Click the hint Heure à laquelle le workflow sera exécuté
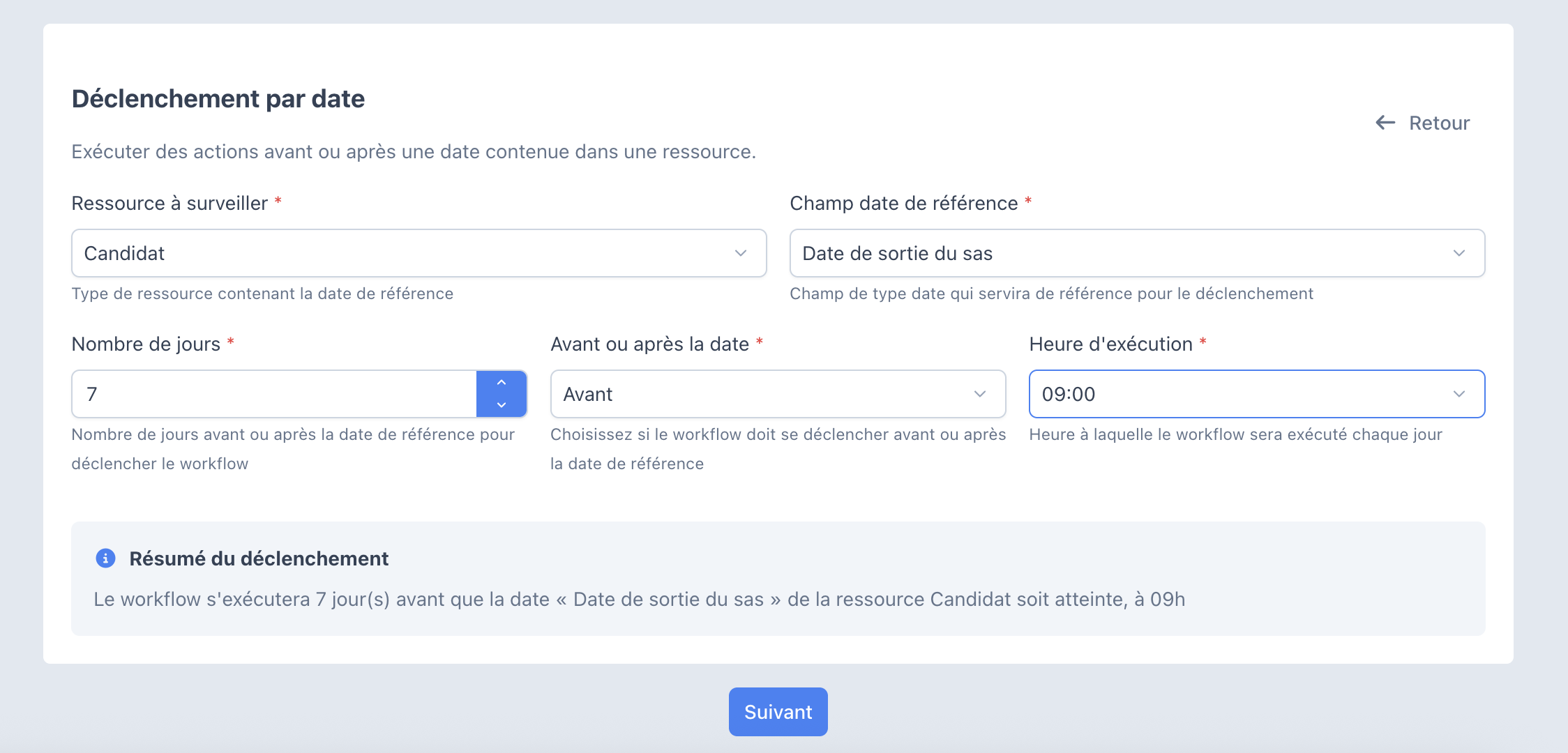1568x753 pixels. (x=1236, y=434)
